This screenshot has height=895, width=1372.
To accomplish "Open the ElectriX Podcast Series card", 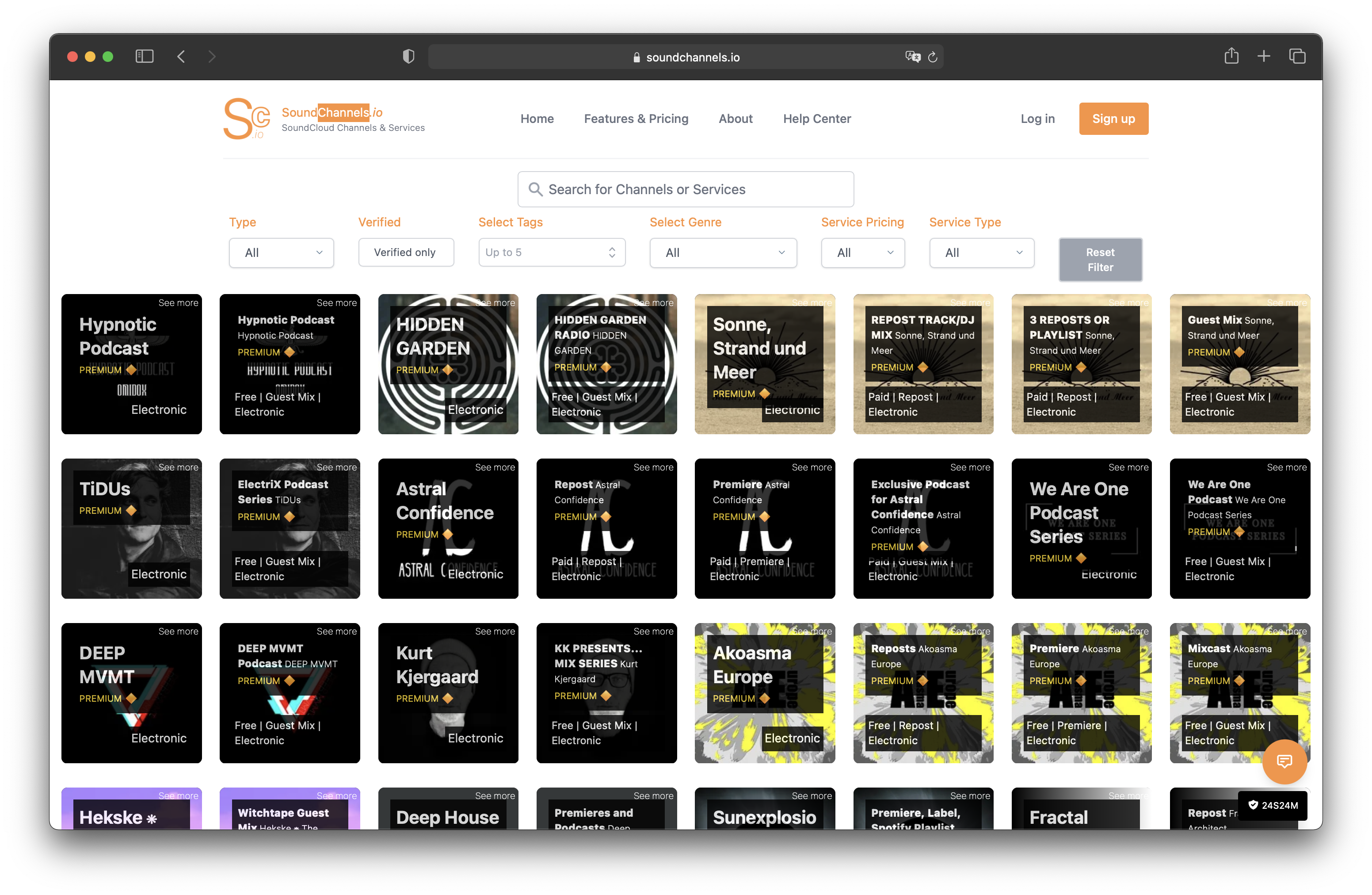I will [290, 528].
